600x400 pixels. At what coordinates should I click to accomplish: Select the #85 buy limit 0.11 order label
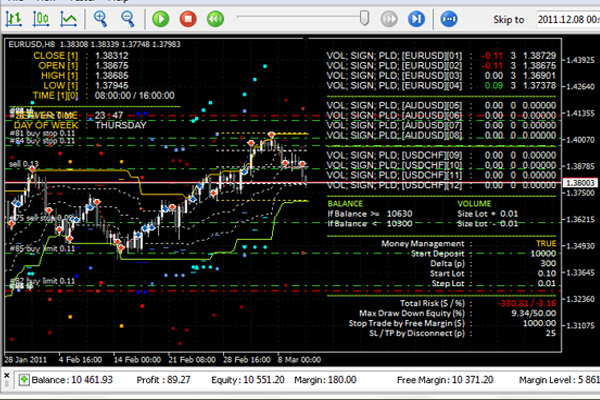[42, 245]
